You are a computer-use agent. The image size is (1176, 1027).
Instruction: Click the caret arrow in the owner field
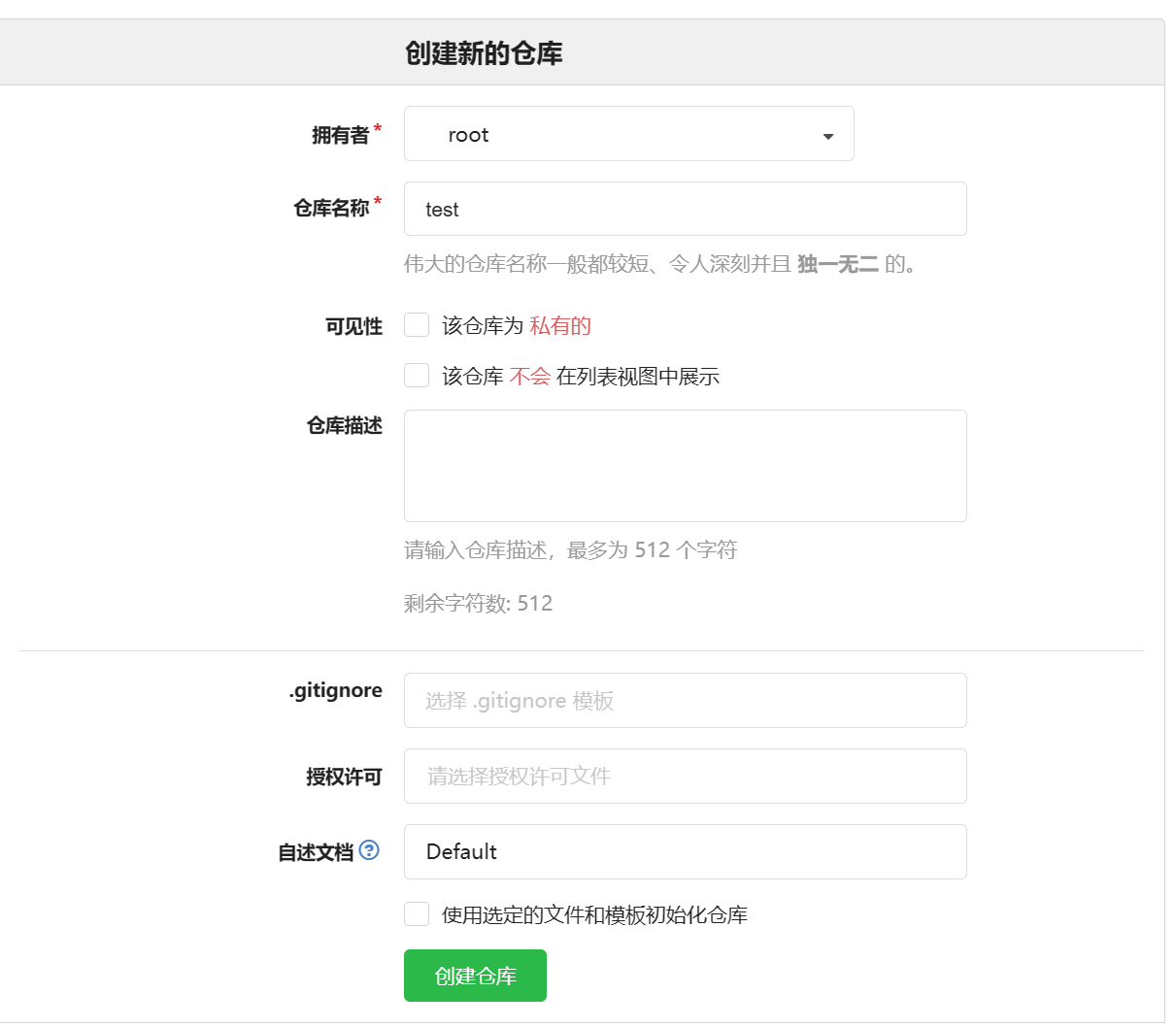point(828,136)
